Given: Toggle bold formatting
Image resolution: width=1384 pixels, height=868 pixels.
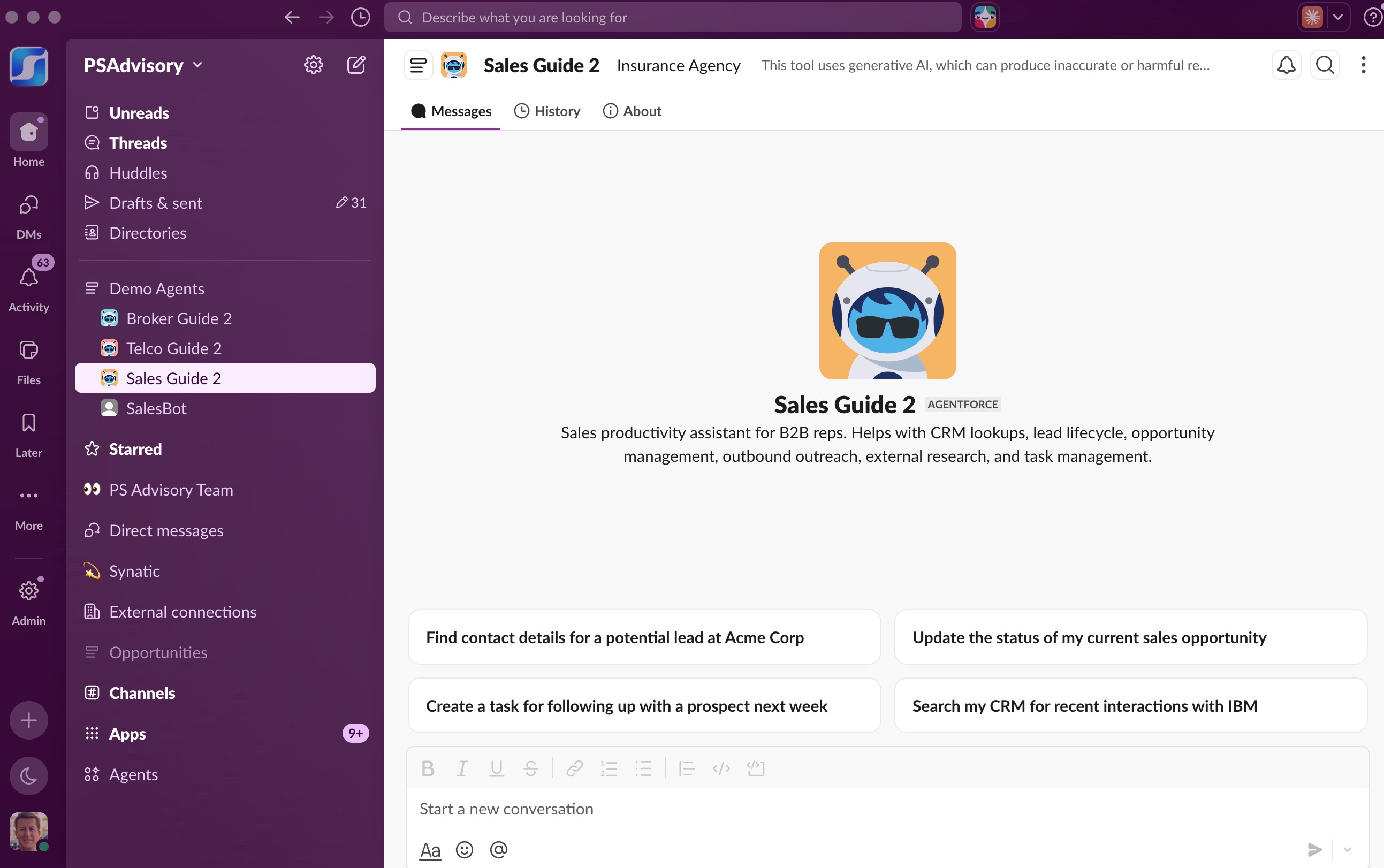Looking at the screenshot, I should pyautogui.click(x=428, y=768).
